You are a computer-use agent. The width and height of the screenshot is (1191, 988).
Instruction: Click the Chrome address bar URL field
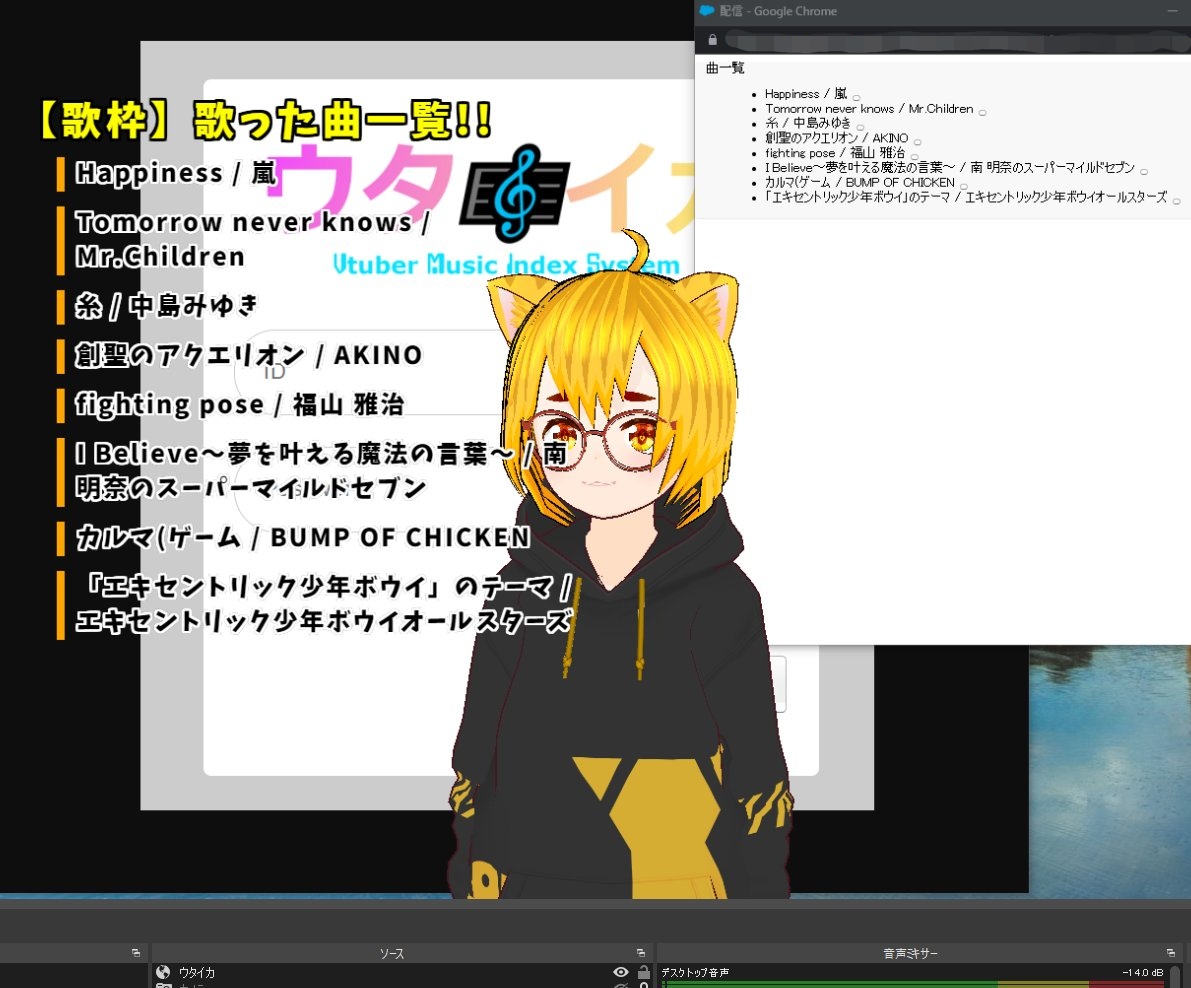957,39
